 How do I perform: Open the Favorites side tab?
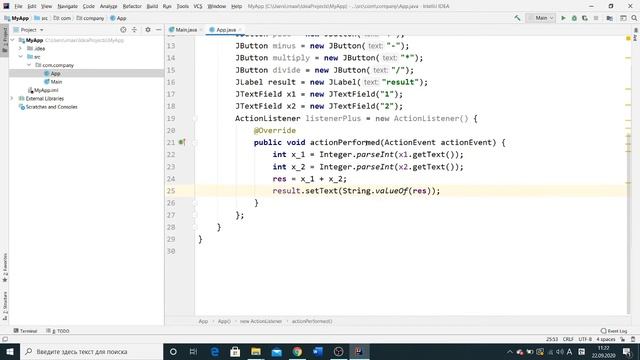coord(4,268)
